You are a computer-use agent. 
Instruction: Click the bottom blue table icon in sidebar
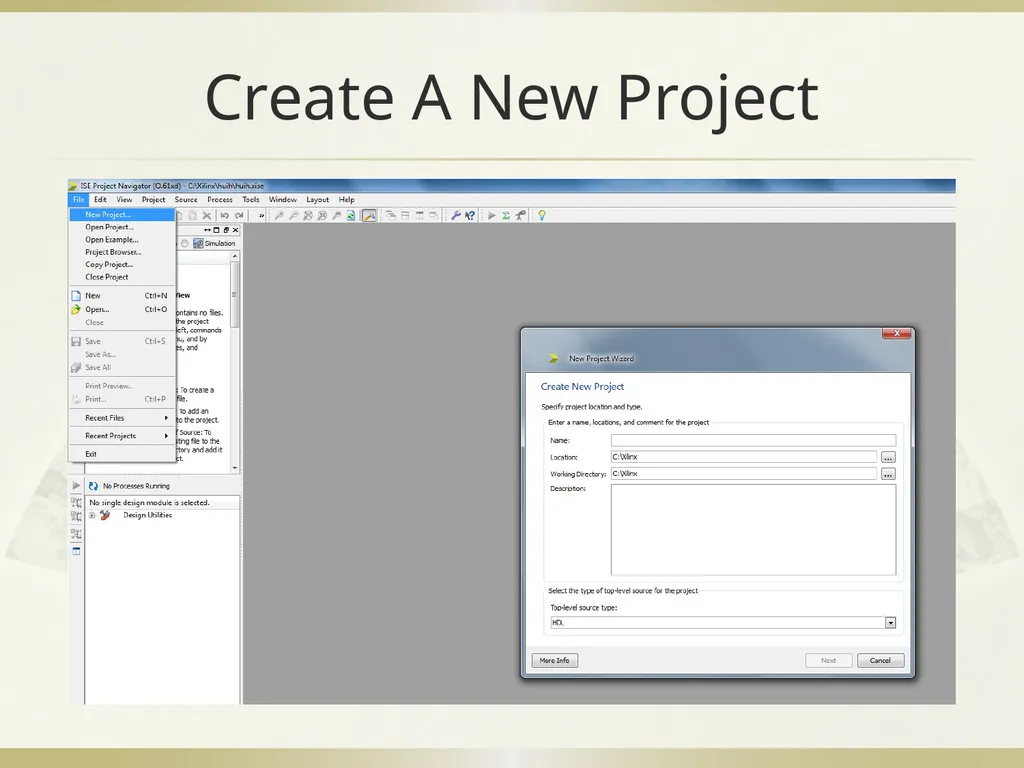[x=76, y=551]
